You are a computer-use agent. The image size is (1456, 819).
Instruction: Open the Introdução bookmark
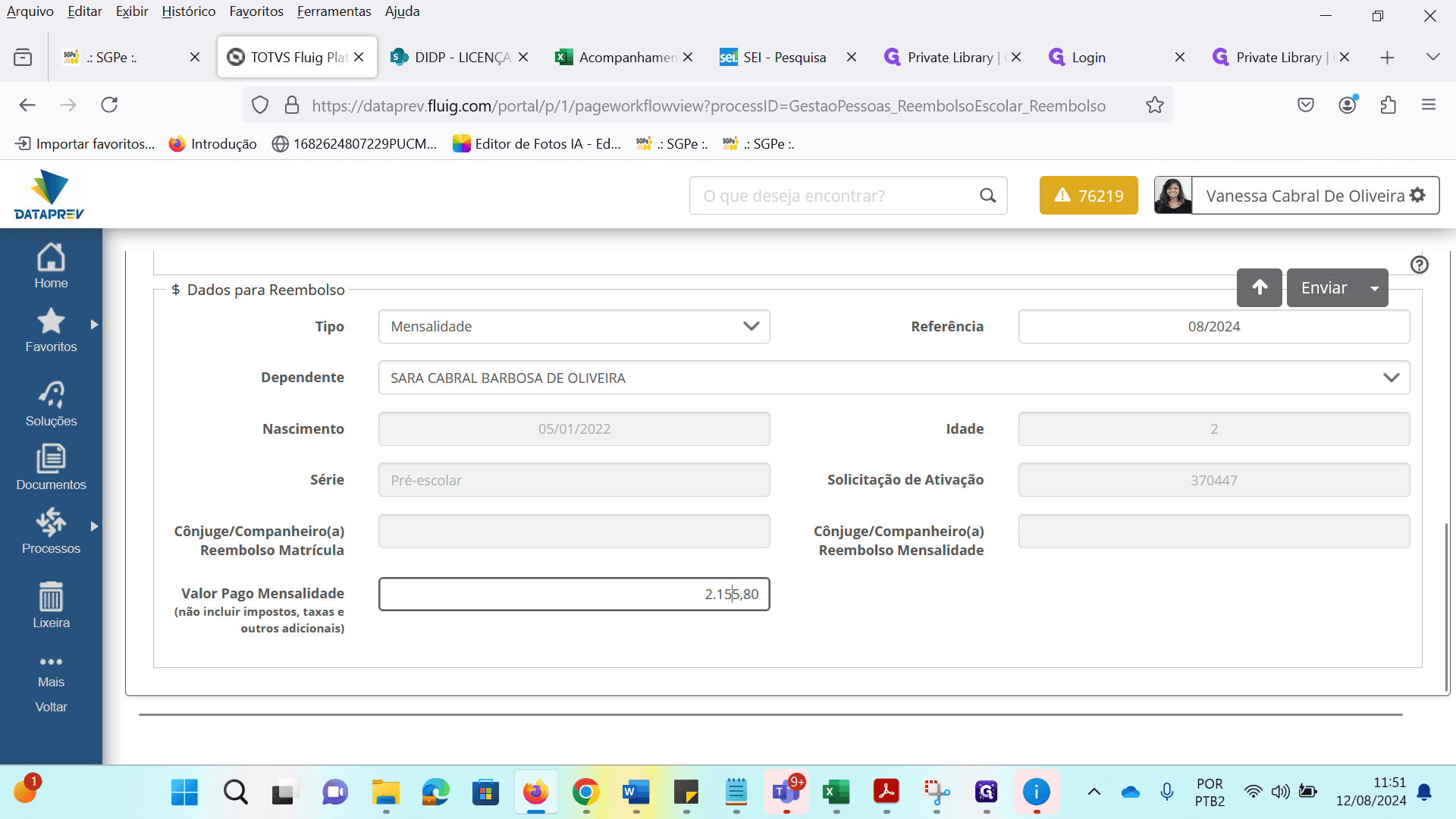pyautogui.click(x=213, y=143)
